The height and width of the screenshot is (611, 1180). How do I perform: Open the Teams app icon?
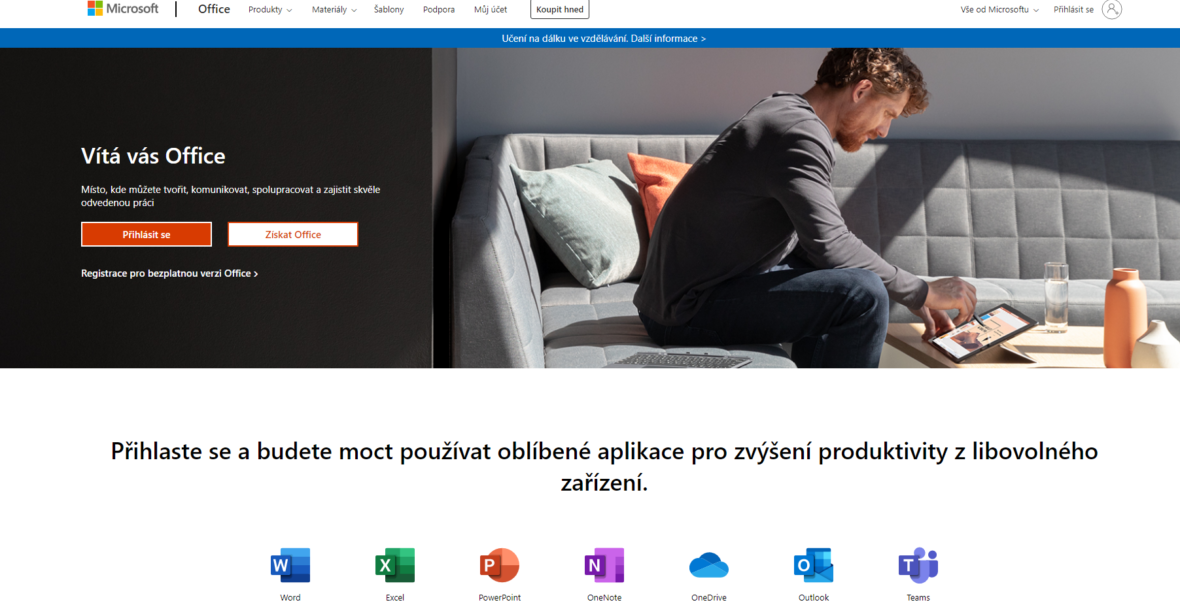pyautogui.click(x=918, y=565)
